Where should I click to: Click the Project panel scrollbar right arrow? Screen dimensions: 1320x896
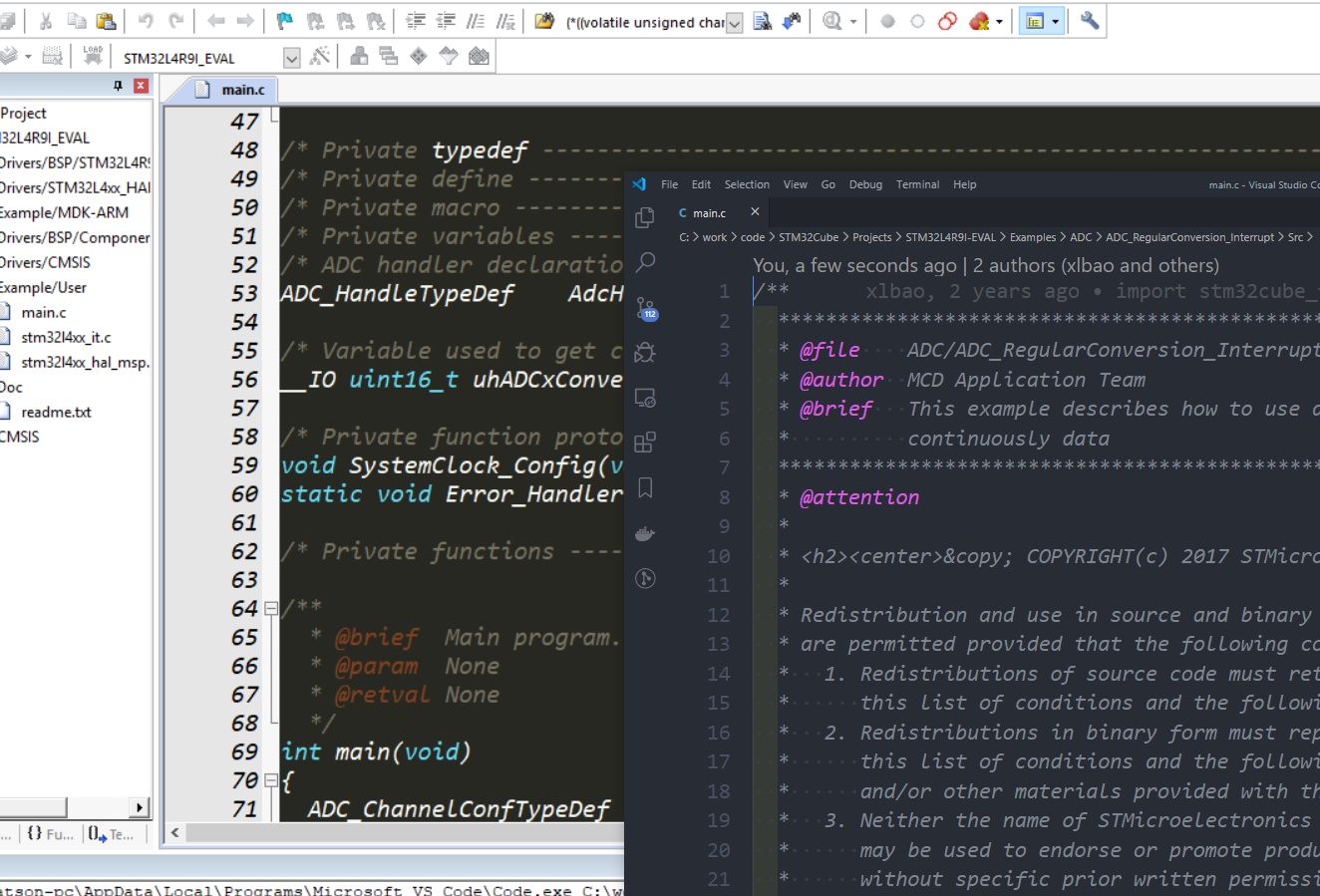pyautogui.click(x=139, y=807)
